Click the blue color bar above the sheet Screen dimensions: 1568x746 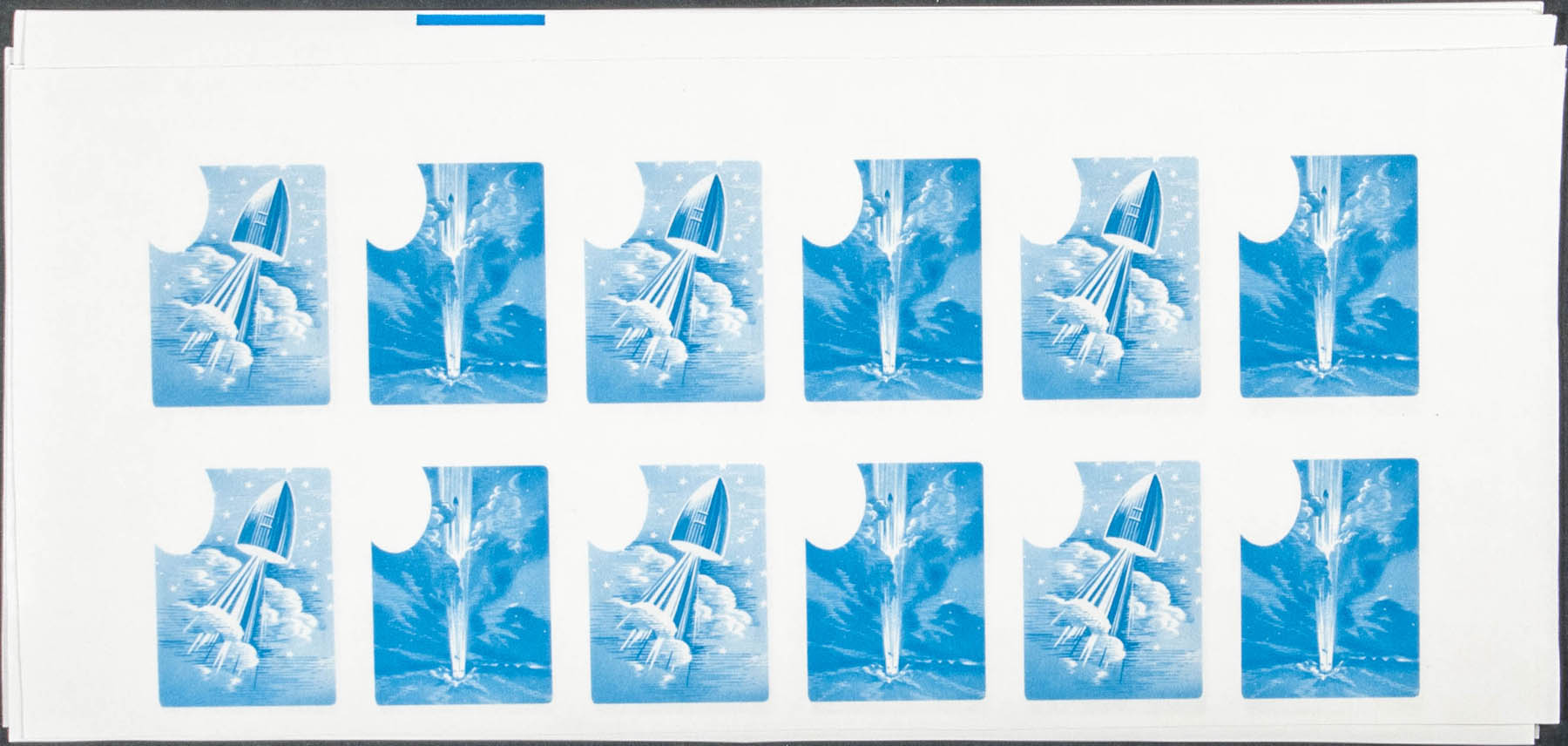[481, 20]
